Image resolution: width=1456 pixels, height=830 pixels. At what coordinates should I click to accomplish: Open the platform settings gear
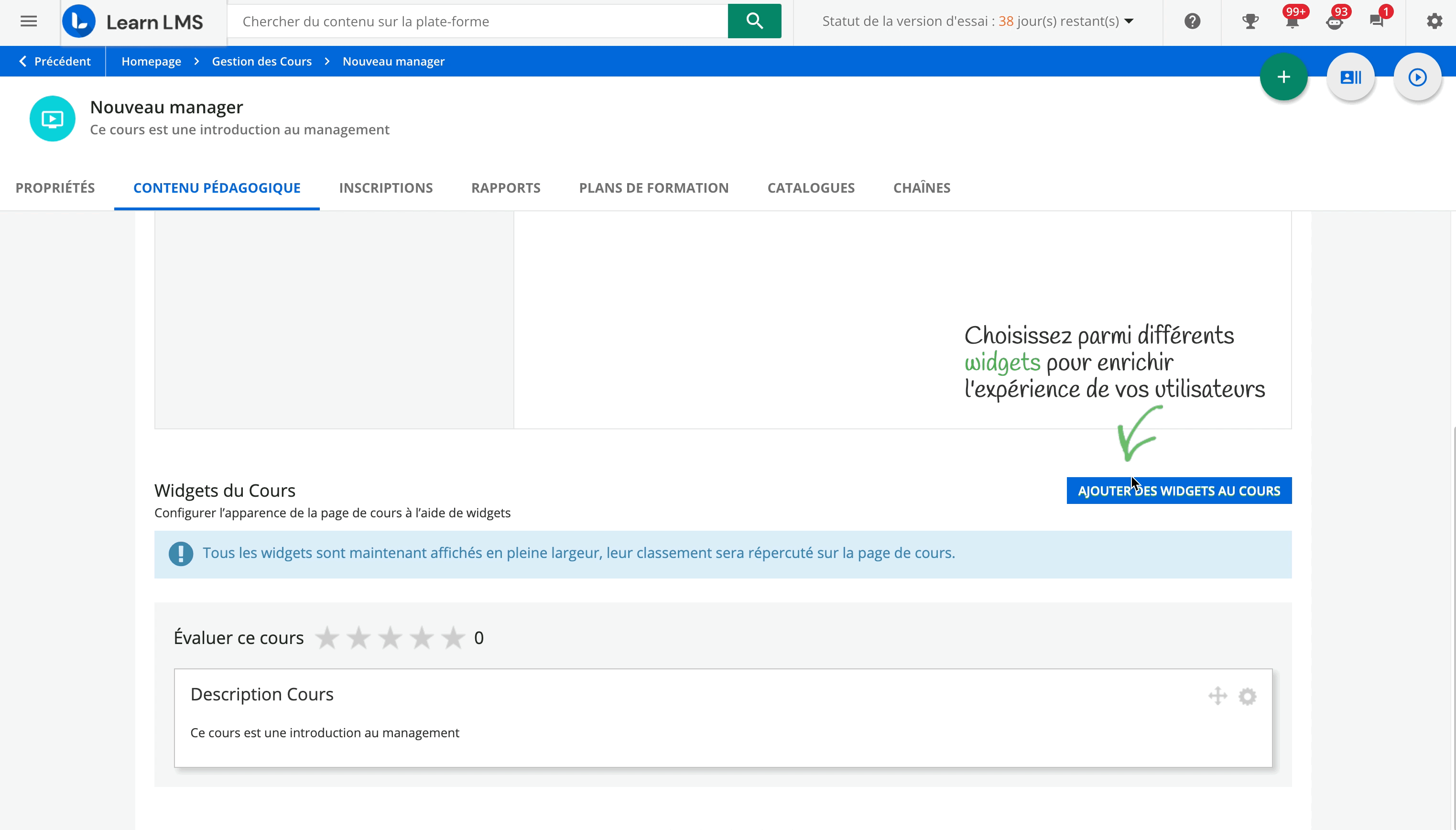point(1434,21)
